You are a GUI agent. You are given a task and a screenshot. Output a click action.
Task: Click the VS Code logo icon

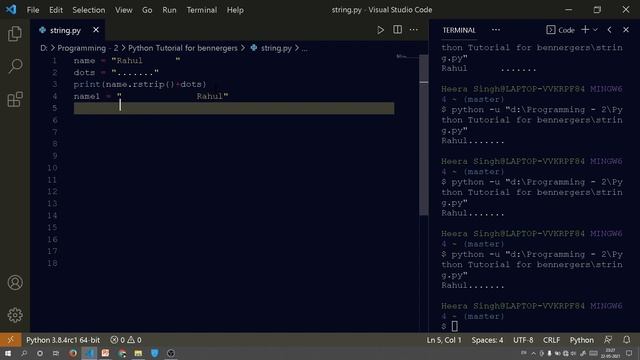pyautogui.click(x=11, y=9)
